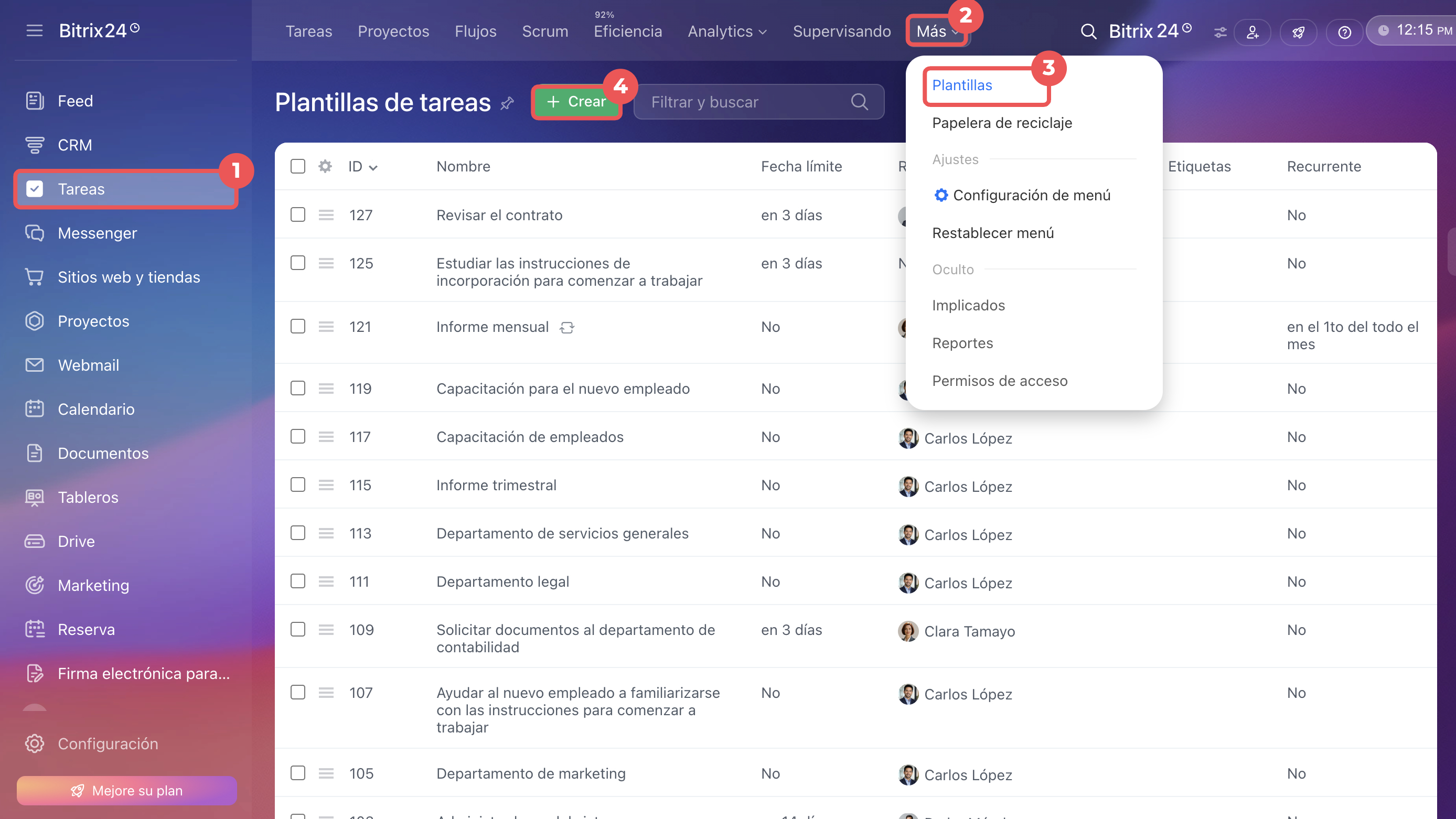Screen dimensions: 1456x819
Task: Collapse the Más dropdown menu
Action: tap(938, 31)
